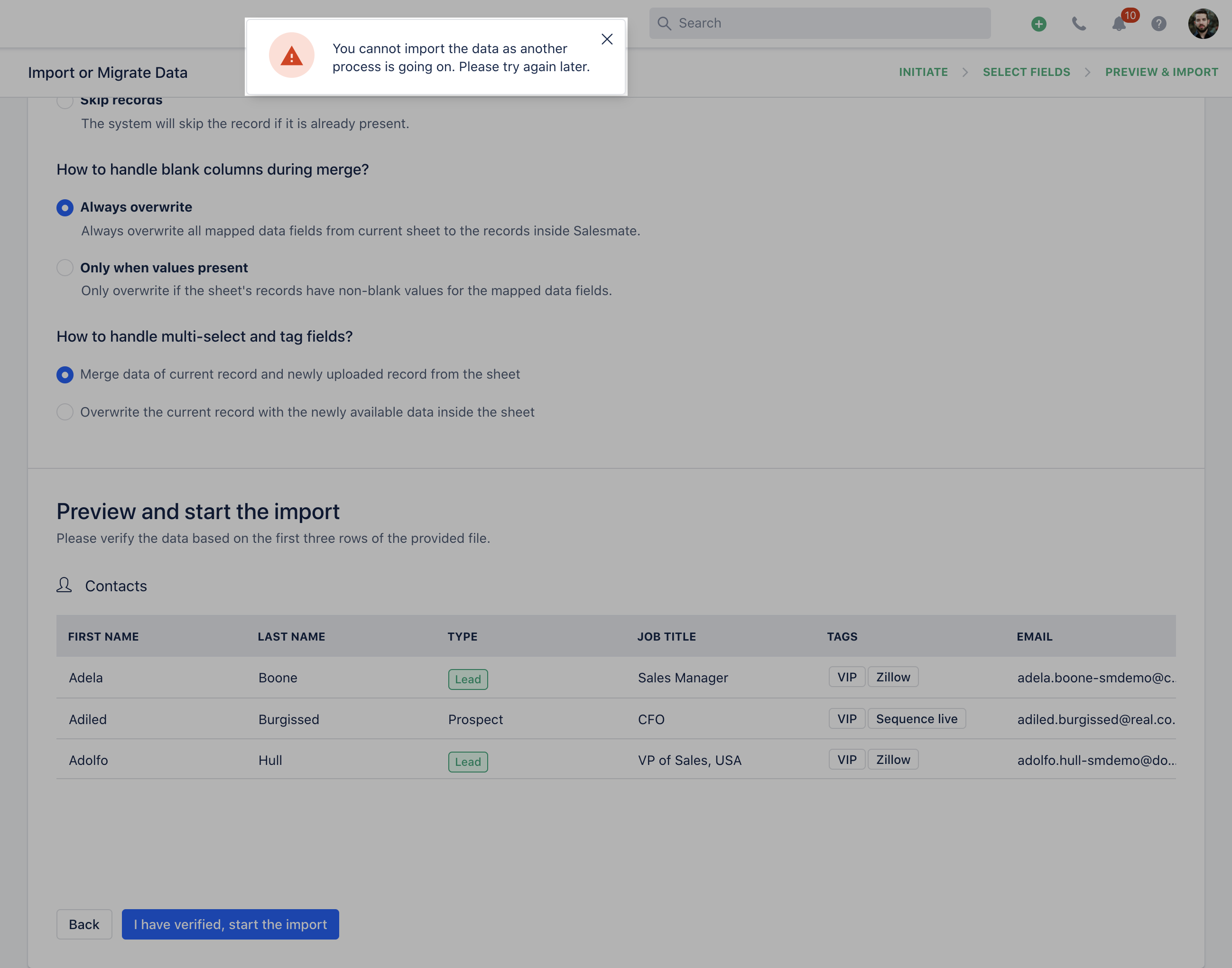Close the import error notification
Screen dimensions: 1232x968
click(x=607, y=39)
